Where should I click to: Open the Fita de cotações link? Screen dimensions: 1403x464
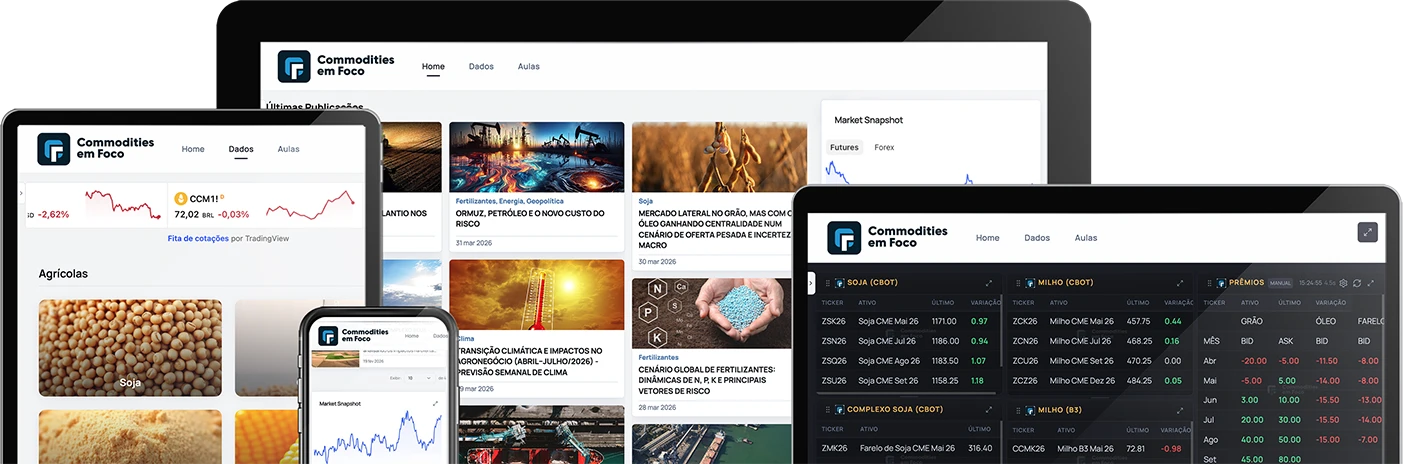pyautogui.click(x=197, y=239)
